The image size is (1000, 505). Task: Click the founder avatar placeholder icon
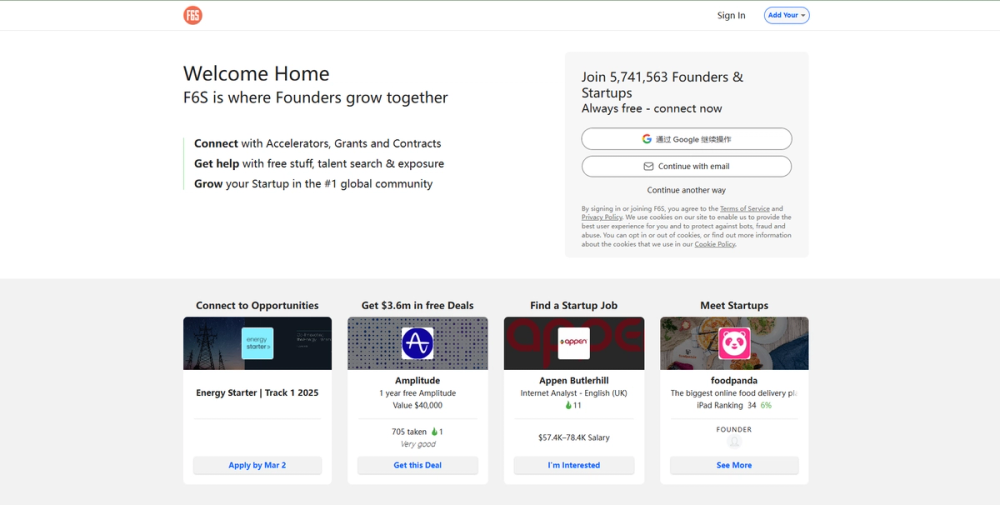(x=734, y=442)
